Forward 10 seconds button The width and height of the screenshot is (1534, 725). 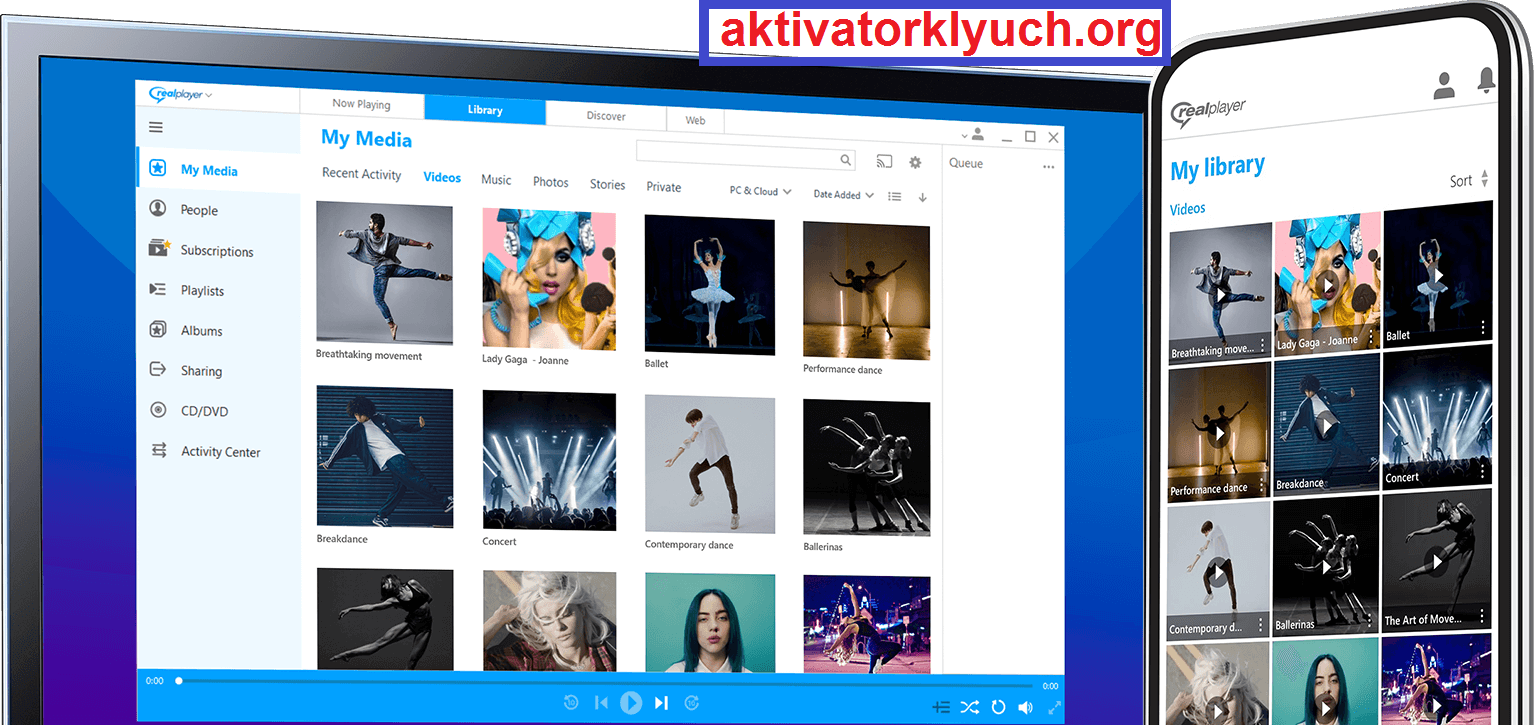691,703
